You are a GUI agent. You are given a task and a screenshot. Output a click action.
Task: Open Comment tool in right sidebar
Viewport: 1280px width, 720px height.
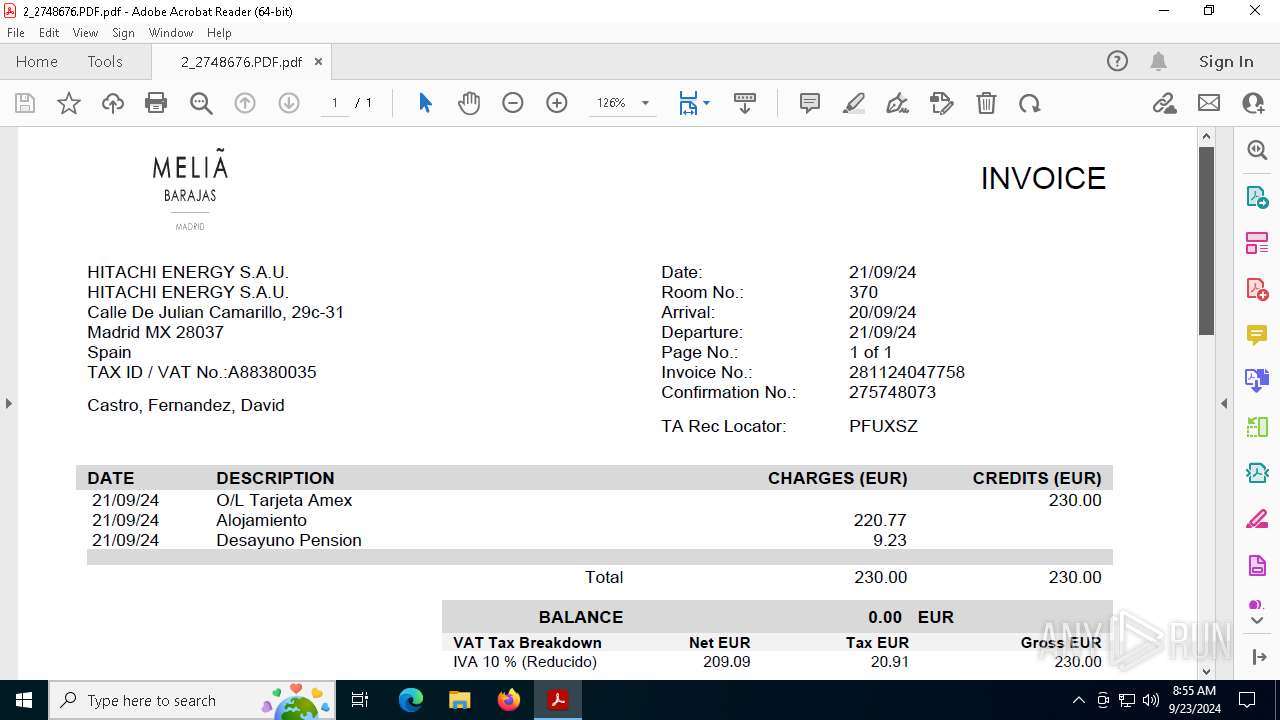click(1257, 334)
